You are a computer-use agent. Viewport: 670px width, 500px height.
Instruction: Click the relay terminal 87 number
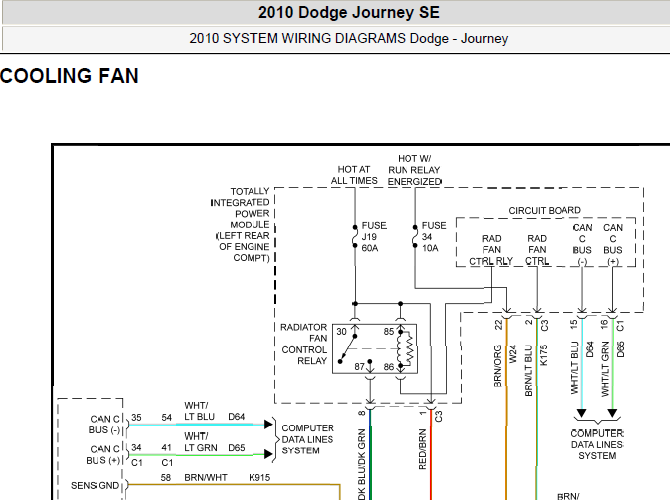tap(359, 367)
